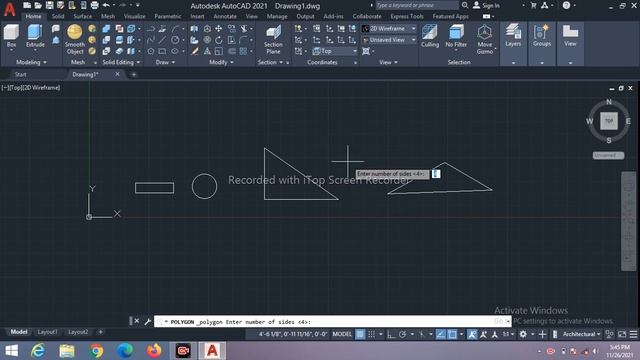Click the Plot printer icon
The height and width of the screenshot is (360, 640).
(94, 5)
